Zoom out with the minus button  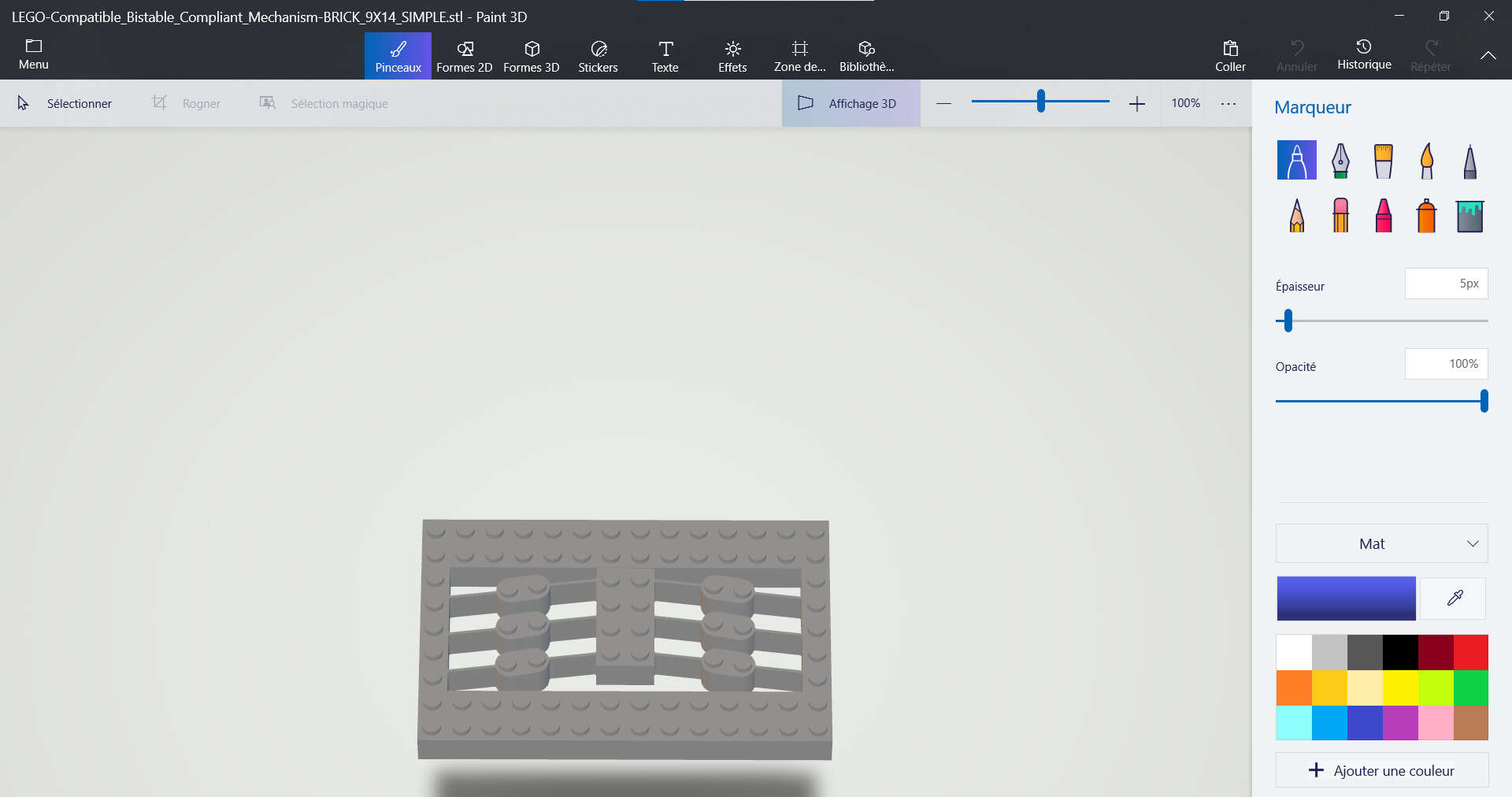[943, 103]
